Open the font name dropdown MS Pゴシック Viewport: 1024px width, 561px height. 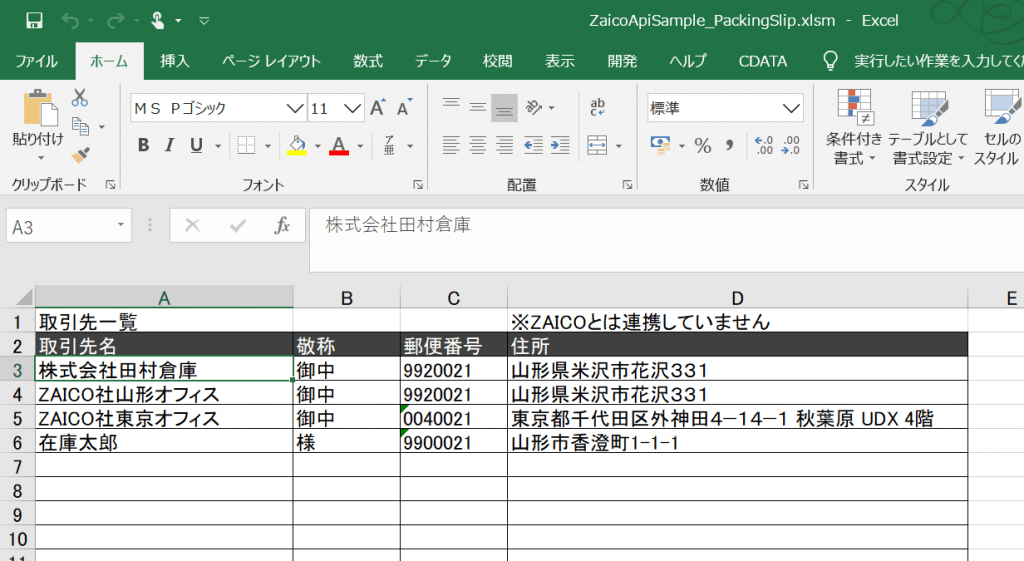point(295,108)
